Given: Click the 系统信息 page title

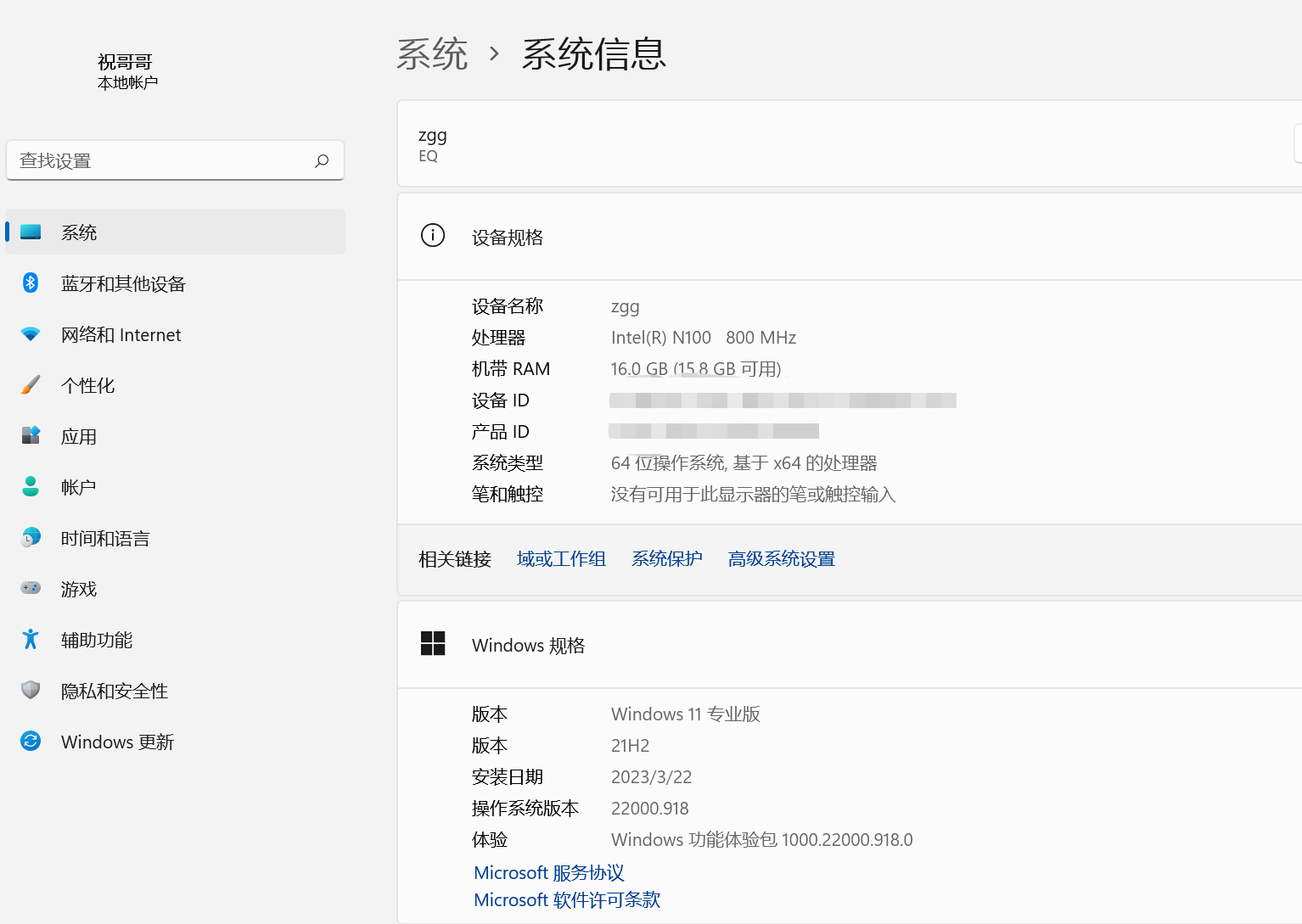Looking at the screenshot, I should 594,54.
